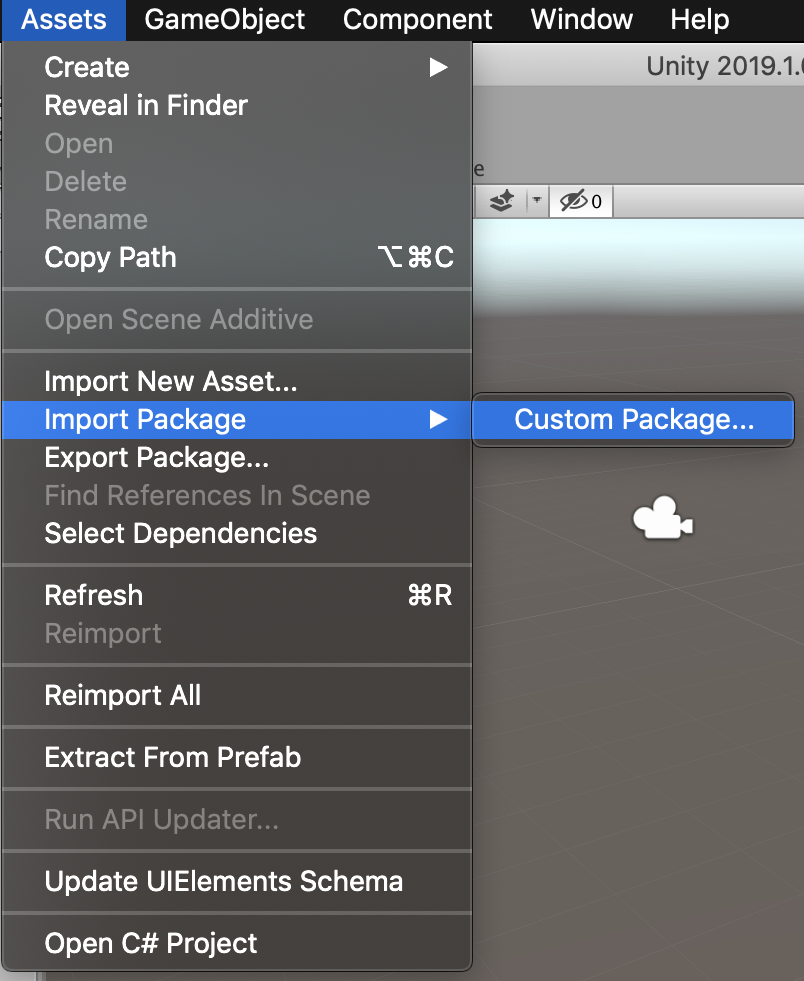Image resolution: width=804 pixels, height=981 pixels.
Task: Open the Help menu
Action: click(699, 19)
